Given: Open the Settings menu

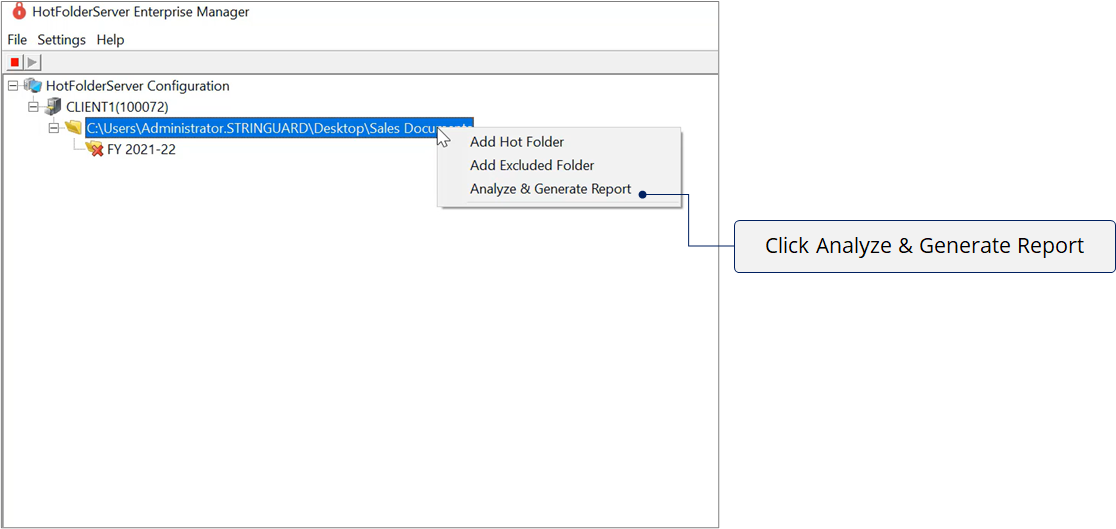Looking at the screenshot, I should coord(61,40).
